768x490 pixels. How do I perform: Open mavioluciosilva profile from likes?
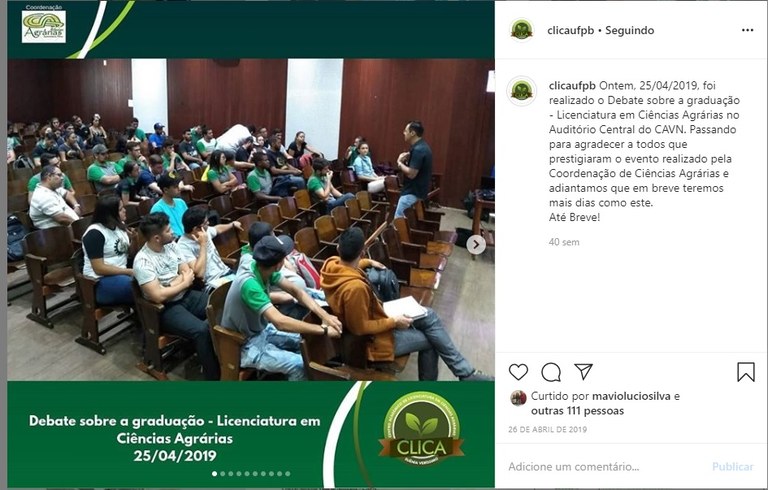[x=631, y=396]
